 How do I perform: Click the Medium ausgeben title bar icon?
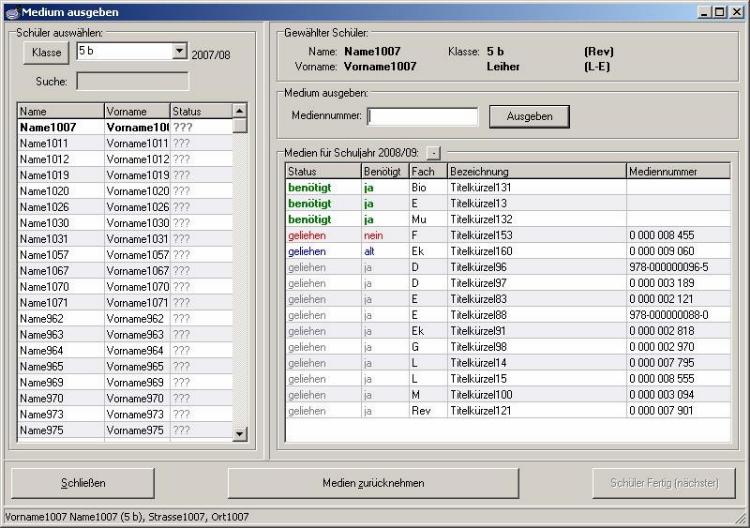click(11, 11)
